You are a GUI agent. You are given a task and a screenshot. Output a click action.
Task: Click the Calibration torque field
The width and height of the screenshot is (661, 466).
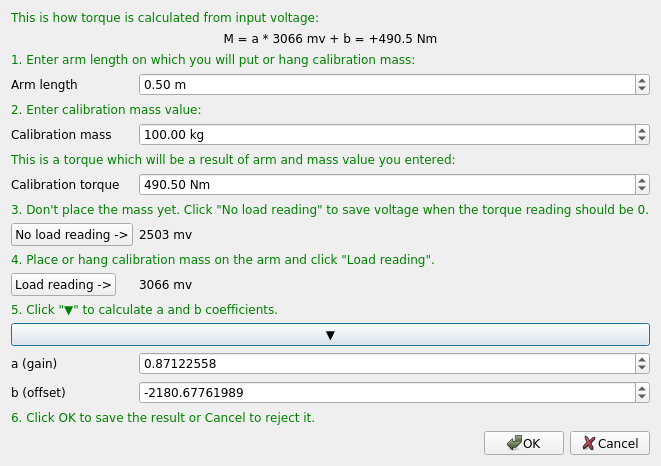click(387, 185)
